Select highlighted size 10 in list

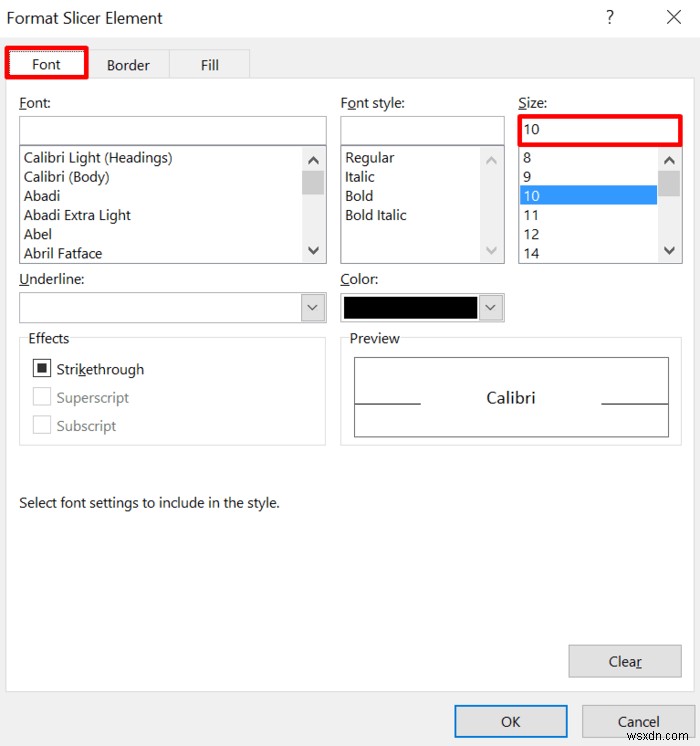click(588, 196)
